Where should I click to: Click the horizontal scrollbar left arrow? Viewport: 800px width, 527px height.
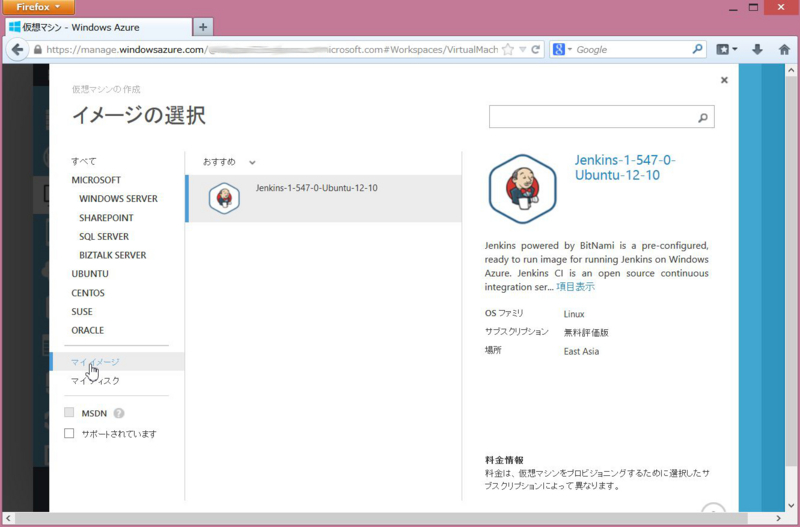(x=8, y=518)
